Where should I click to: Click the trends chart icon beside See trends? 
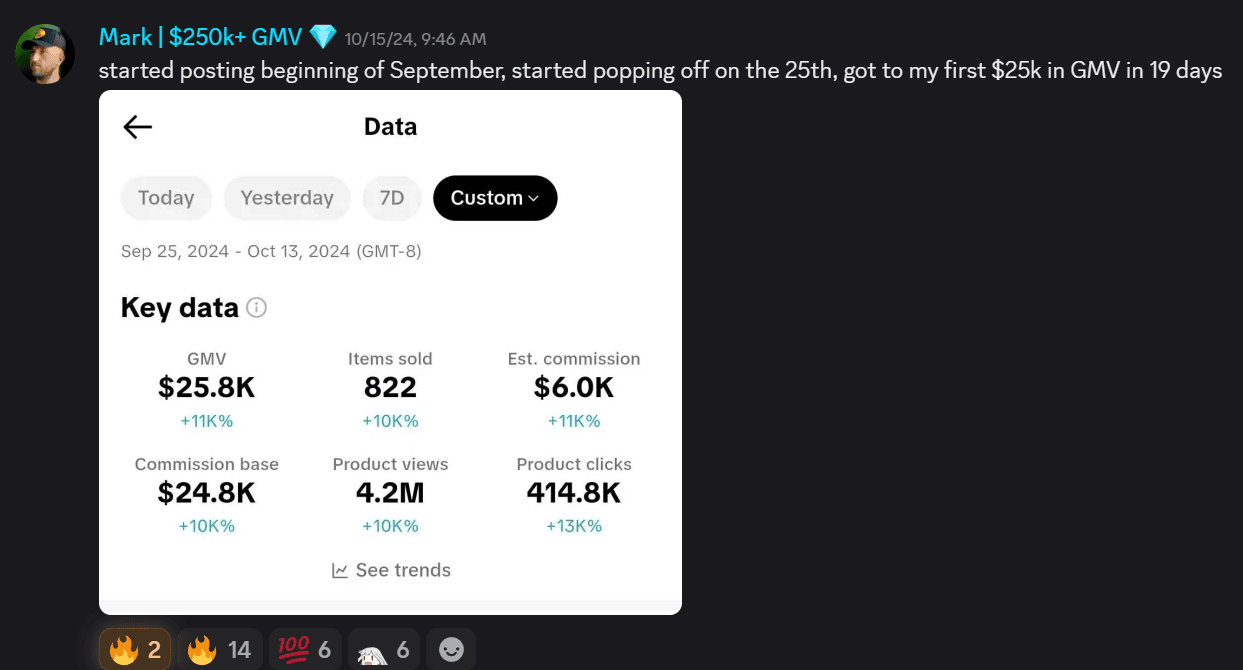(340, 571)
